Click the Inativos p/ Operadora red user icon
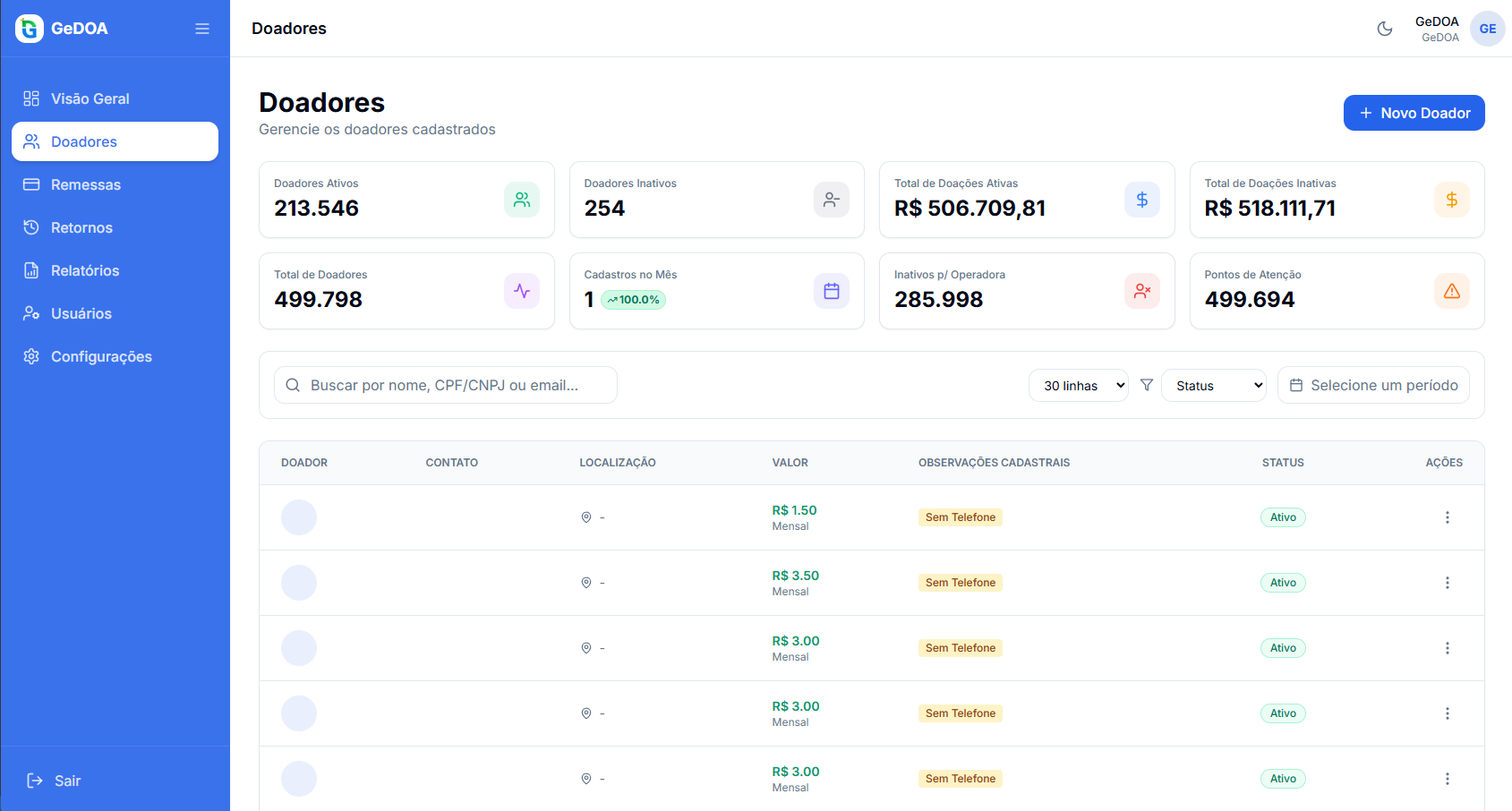This screenshot has height=811, width=1512. (1141, 291)
